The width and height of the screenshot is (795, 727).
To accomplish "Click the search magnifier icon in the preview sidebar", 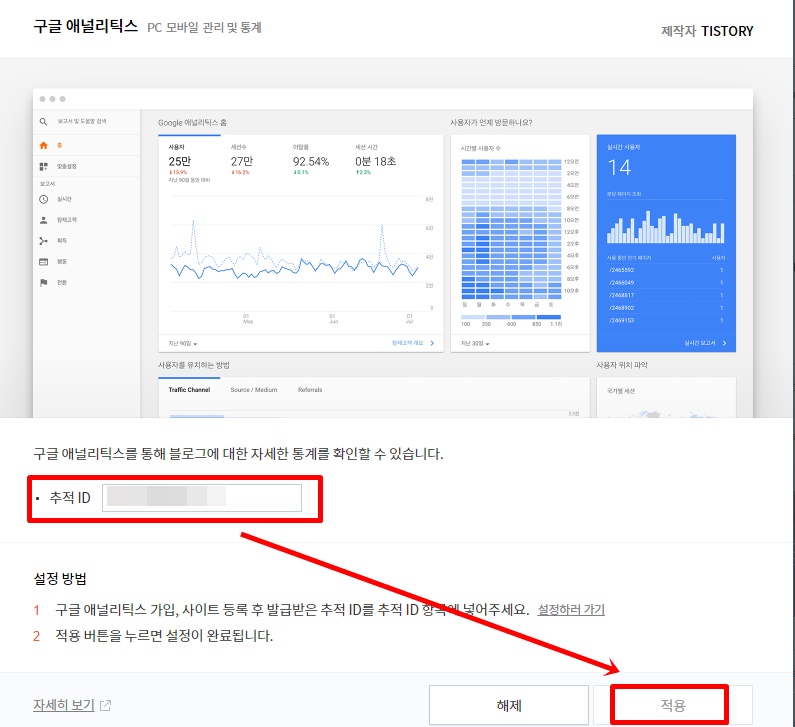I will (44, 122).
